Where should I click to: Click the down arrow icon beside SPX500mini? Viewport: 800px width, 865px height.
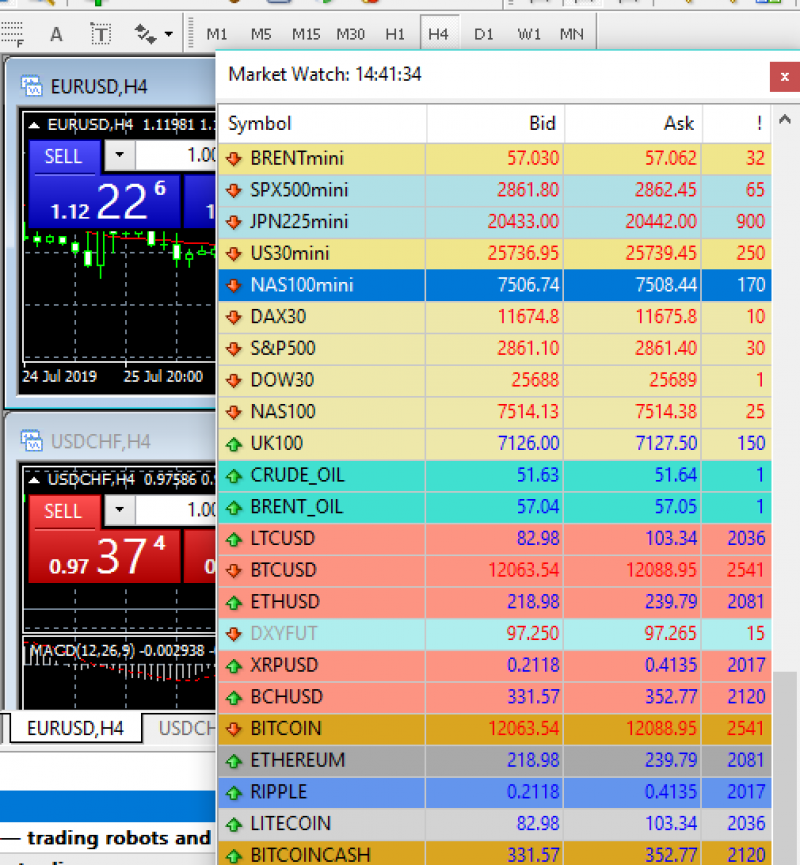(x=234, y=190)
